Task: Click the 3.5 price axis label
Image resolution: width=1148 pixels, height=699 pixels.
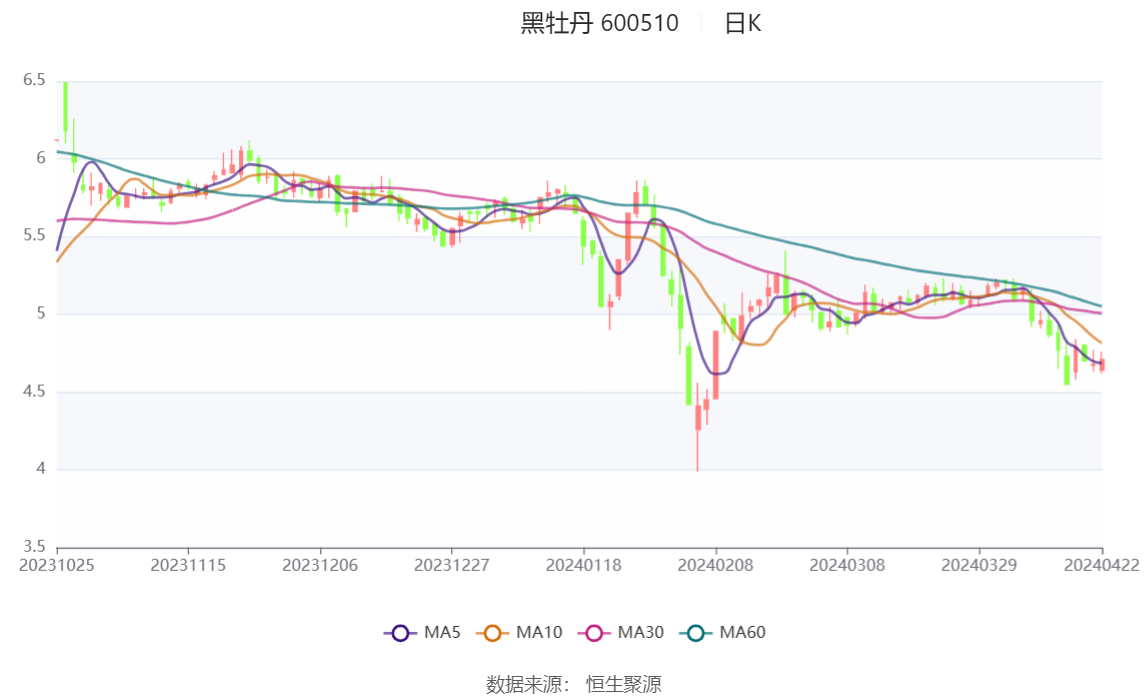Action: point(34,546)
